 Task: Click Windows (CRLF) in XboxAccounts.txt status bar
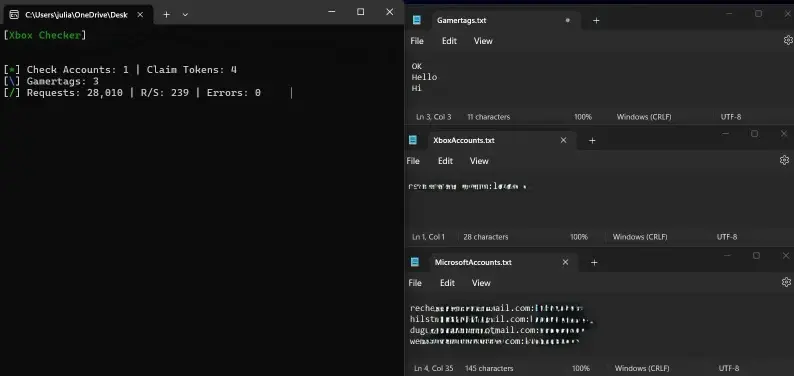[640, 237]
